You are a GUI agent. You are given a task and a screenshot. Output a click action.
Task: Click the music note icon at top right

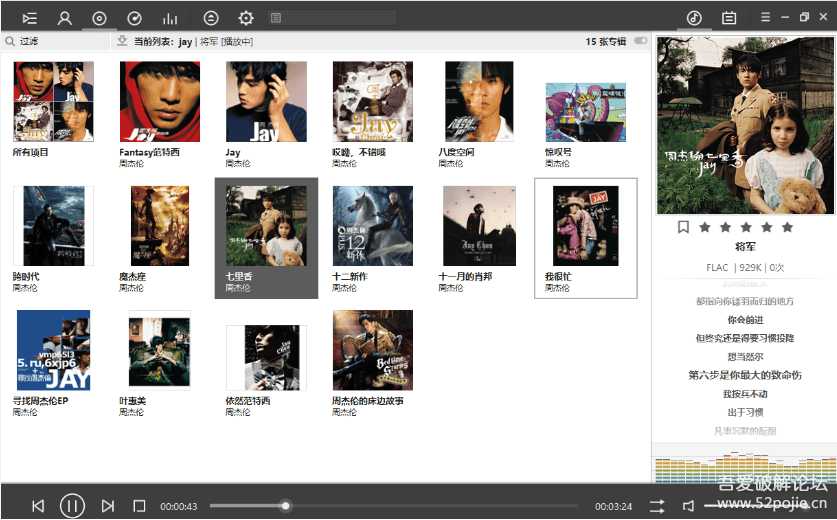point(694,18)
